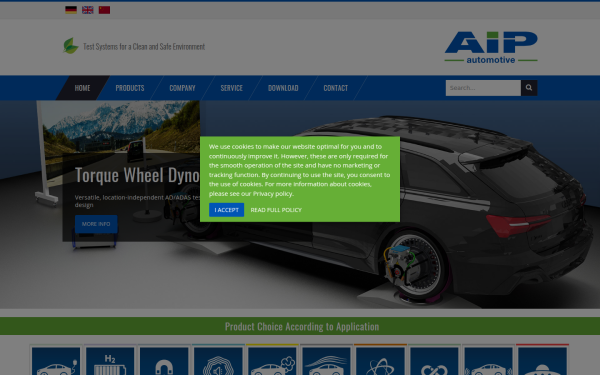
Task: Open READ FULL POLICY link
Action: [276, 210]
